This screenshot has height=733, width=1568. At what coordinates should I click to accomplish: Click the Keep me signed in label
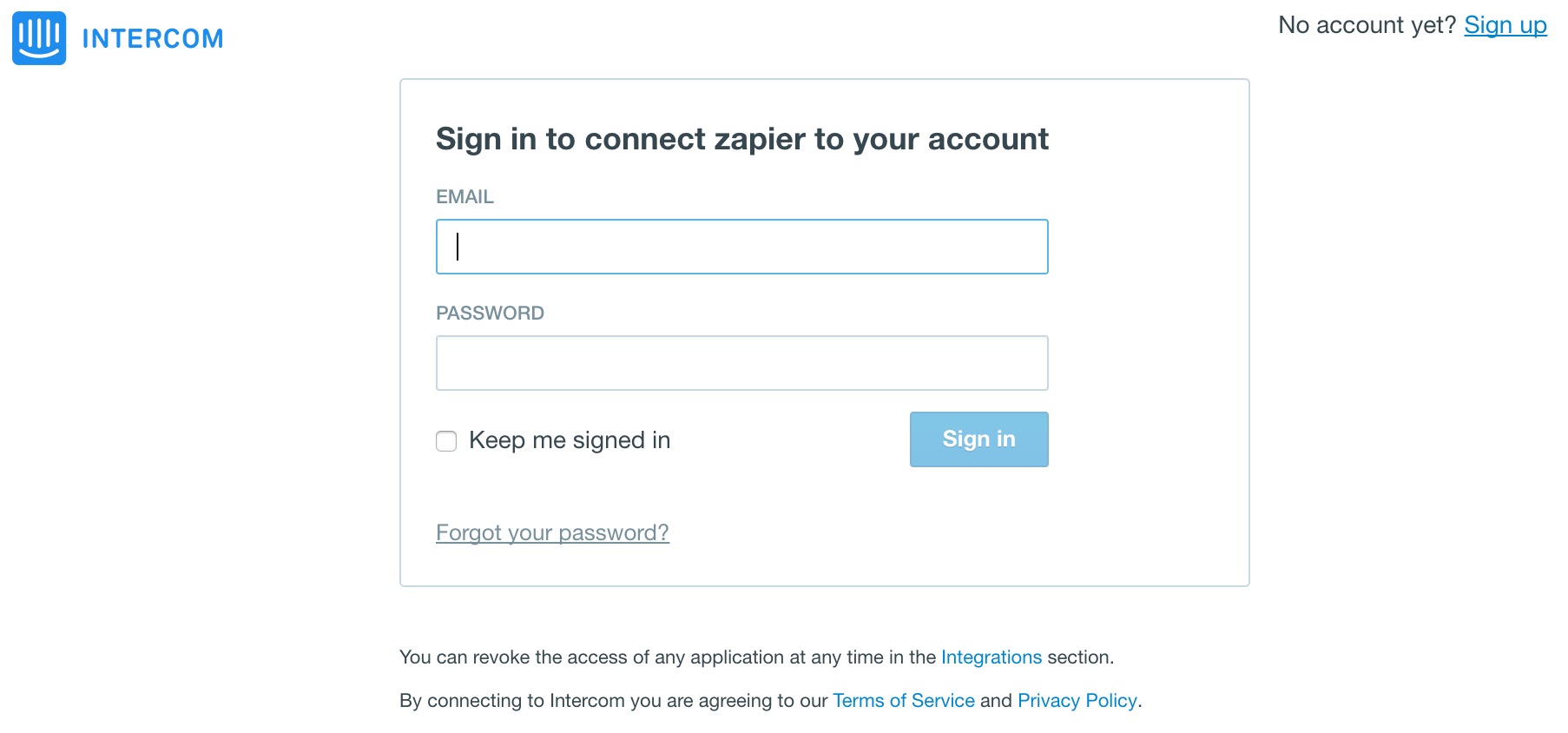click(x=570, y=440)
